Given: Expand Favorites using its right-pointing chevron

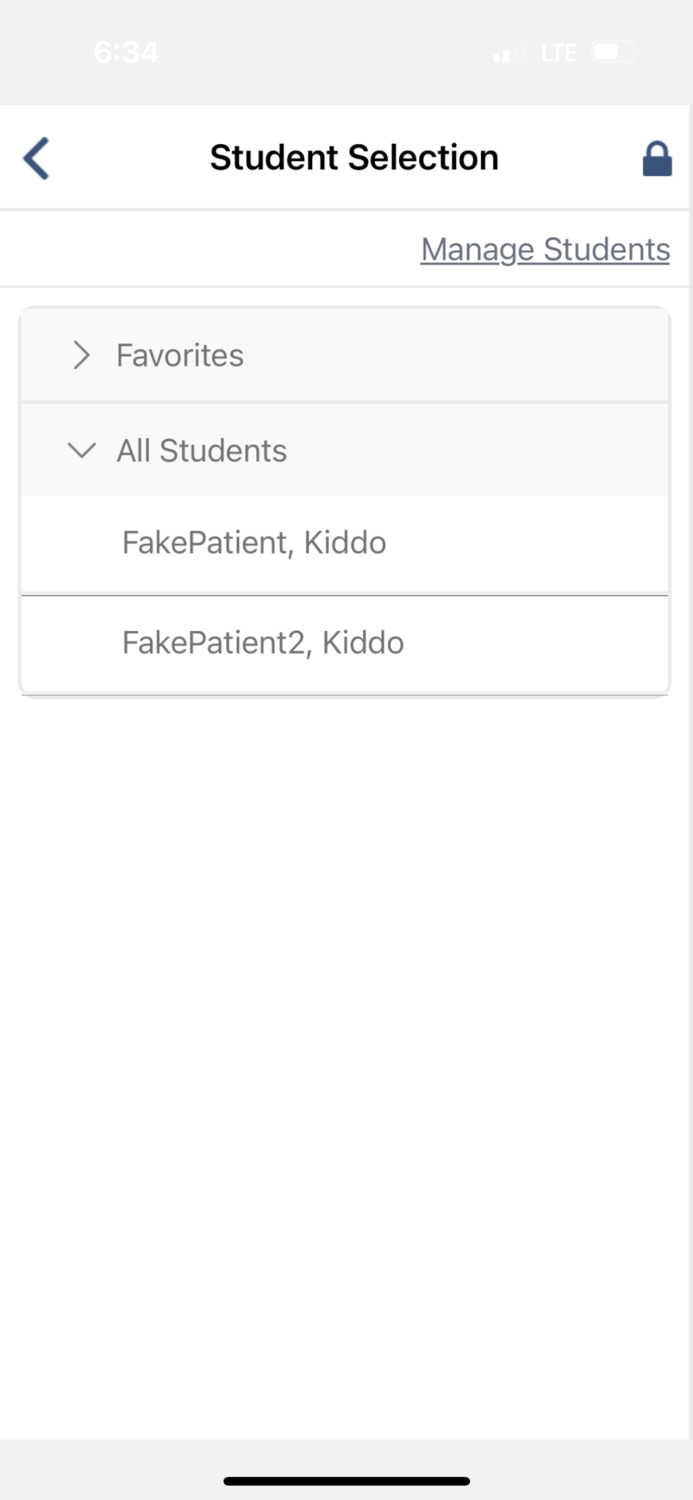Looking at the screenshot, I should pos(81,355).
